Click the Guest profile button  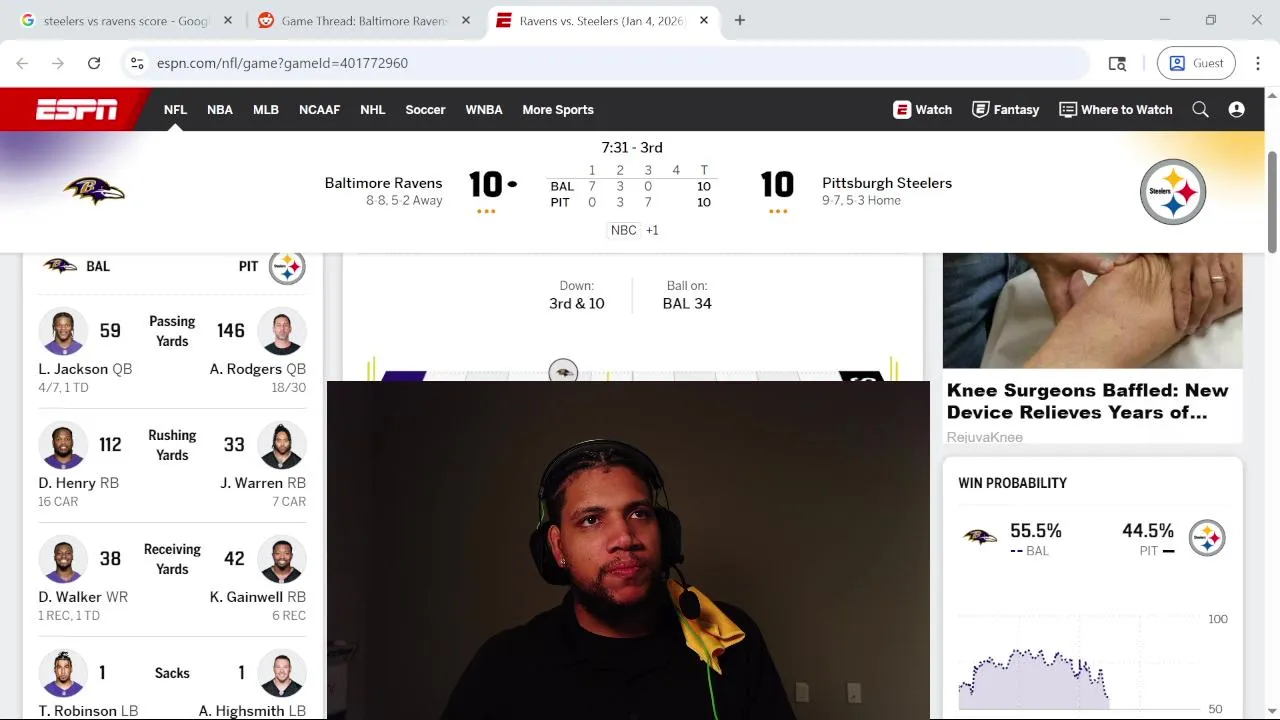click(1196, 63)
